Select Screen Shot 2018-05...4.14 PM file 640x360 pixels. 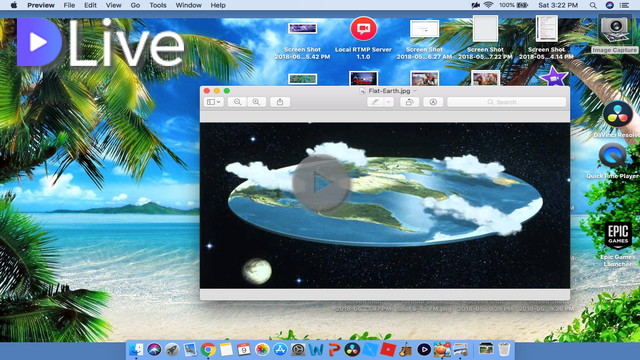click(x=547, y=29)
